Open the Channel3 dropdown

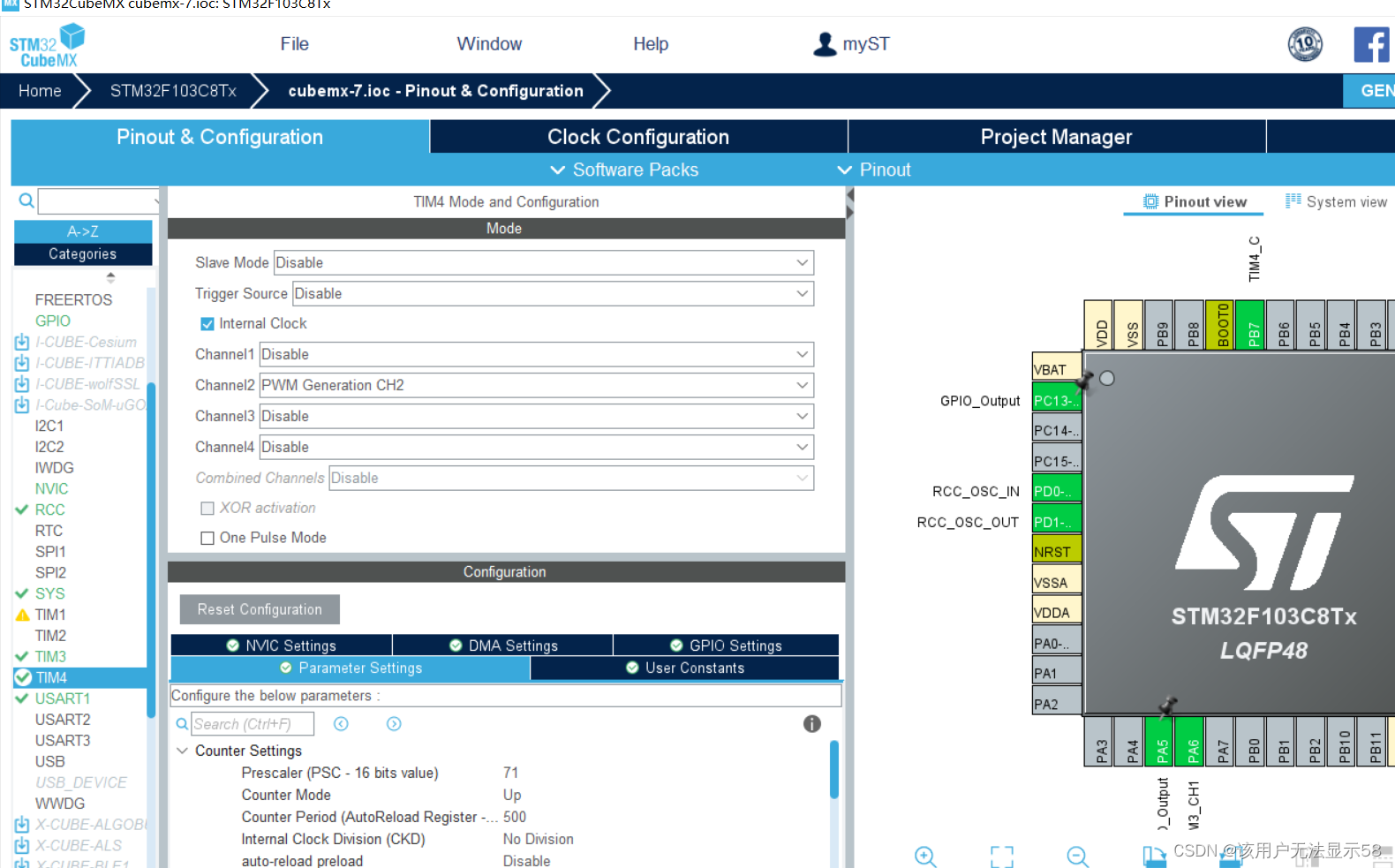(x=536, y=416)
